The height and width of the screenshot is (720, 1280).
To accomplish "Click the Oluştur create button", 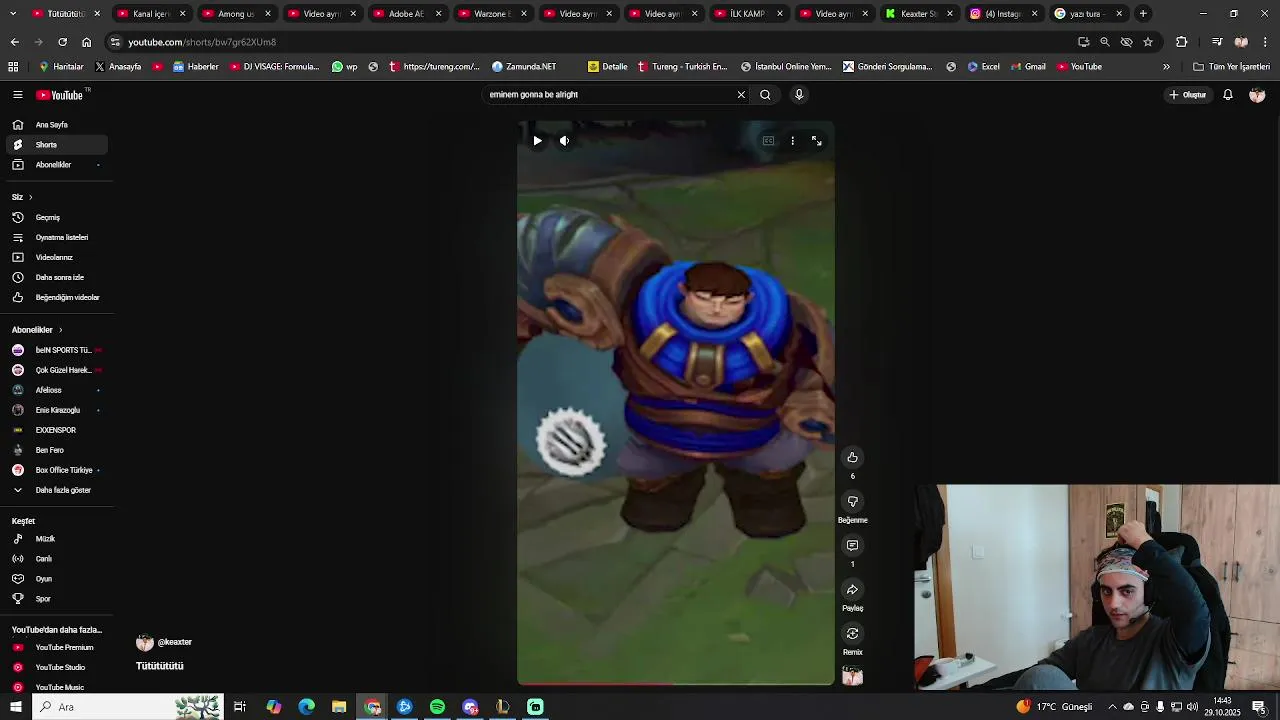I will (x=1188, y=95).
